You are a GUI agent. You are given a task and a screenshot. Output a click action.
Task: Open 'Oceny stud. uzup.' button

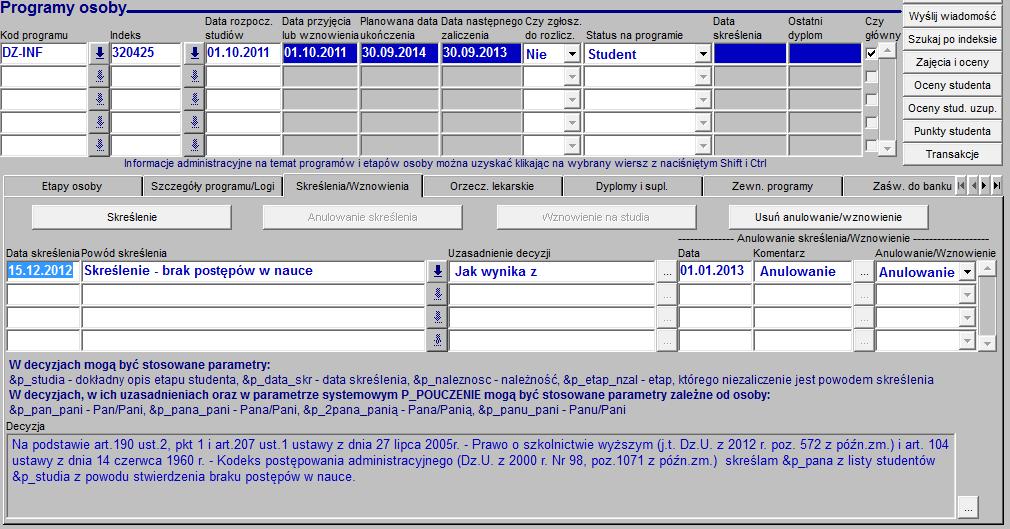952,108
